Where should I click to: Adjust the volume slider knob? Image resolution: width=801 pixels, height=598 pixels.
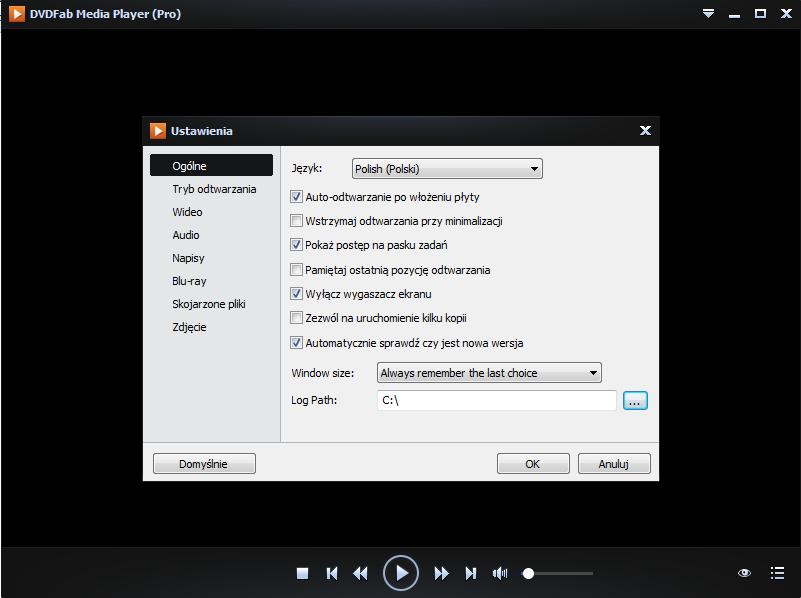click(528, 573)
